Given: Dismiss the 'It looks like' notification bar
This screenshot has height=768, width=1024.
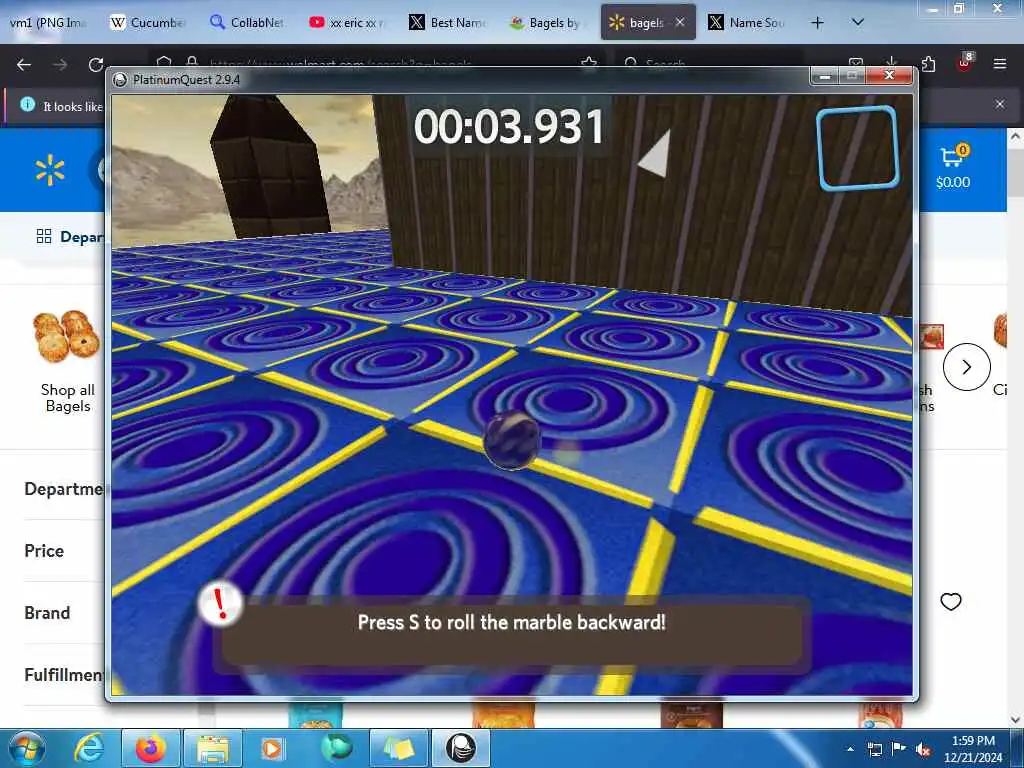Looking at the screenshot, I should tap(1000, 104).
